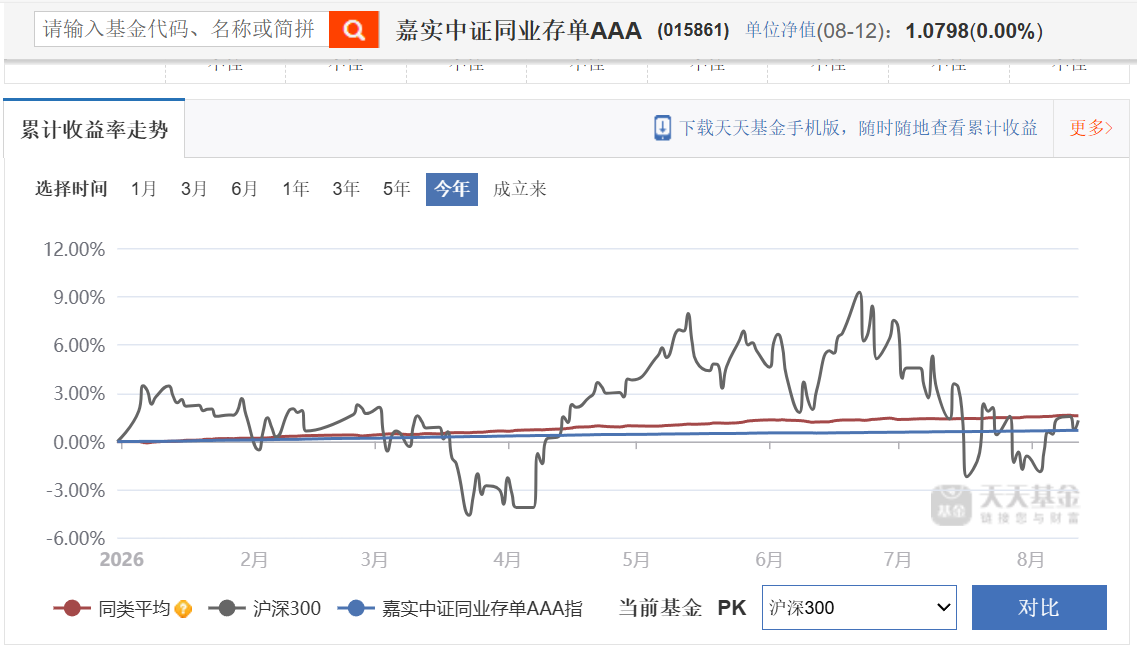Focus the fund code search input field
This screenshot has width=1137, height=648.
(181, 29)
